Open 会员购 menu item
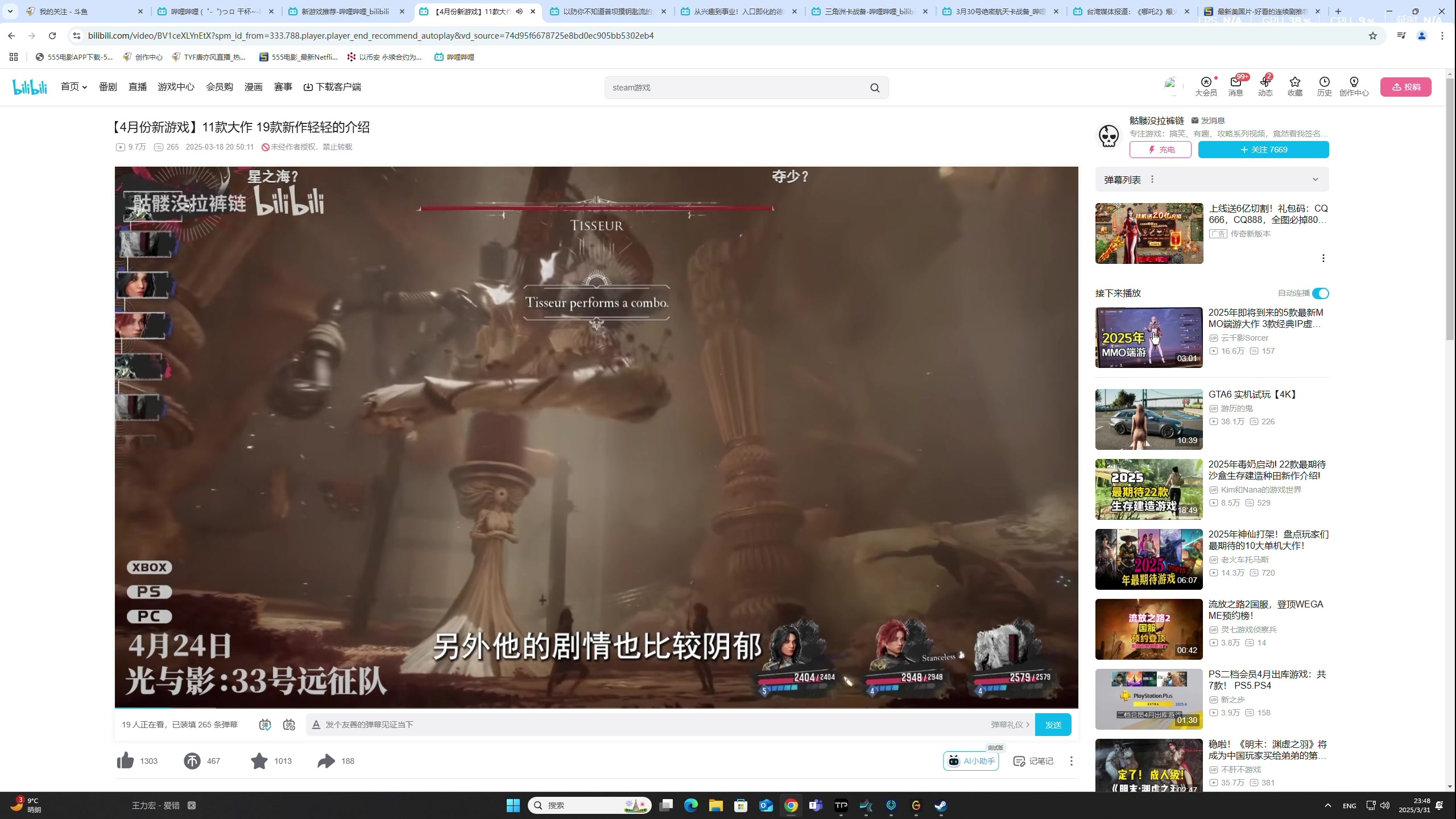 coord(220,87)
